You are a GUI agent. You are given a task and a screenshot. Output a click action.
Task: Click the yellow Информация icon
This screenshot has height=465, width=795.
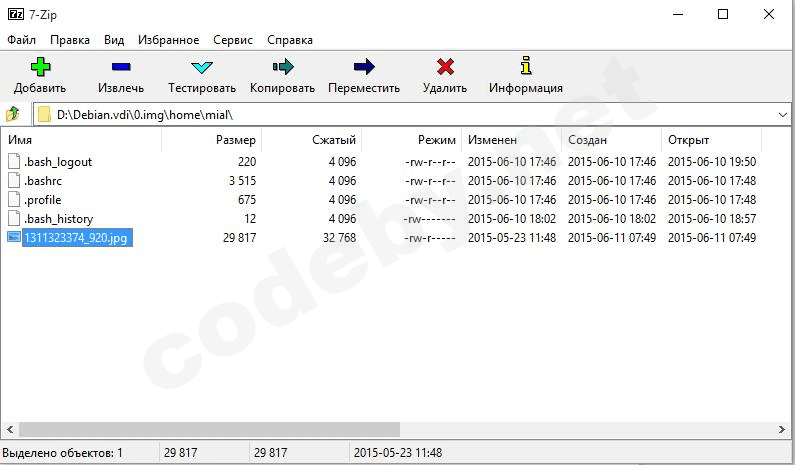[x=526, y=65]
